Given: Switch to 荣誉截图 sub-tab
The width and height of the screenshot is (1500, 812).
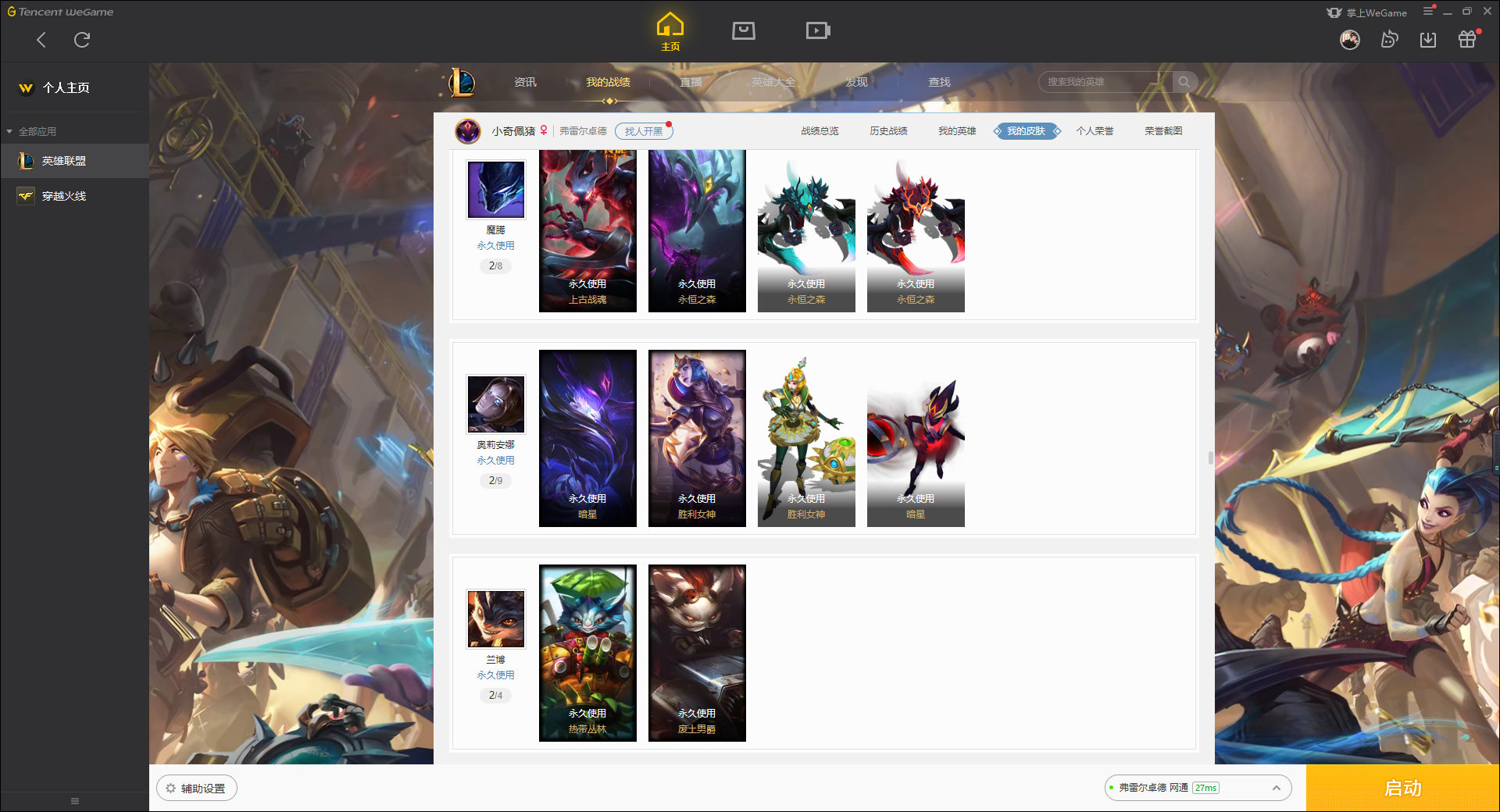Looking at the screenshot, I should pos(1163,131).
